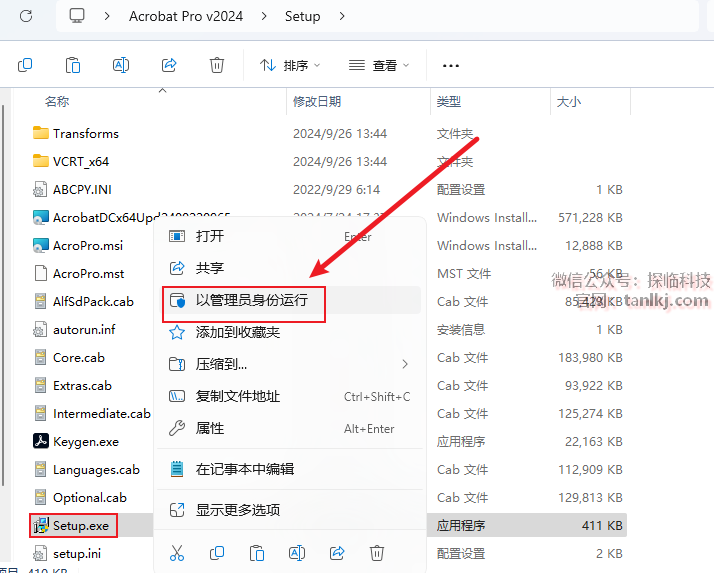Open the three-dot more options menu

[451, 66]
